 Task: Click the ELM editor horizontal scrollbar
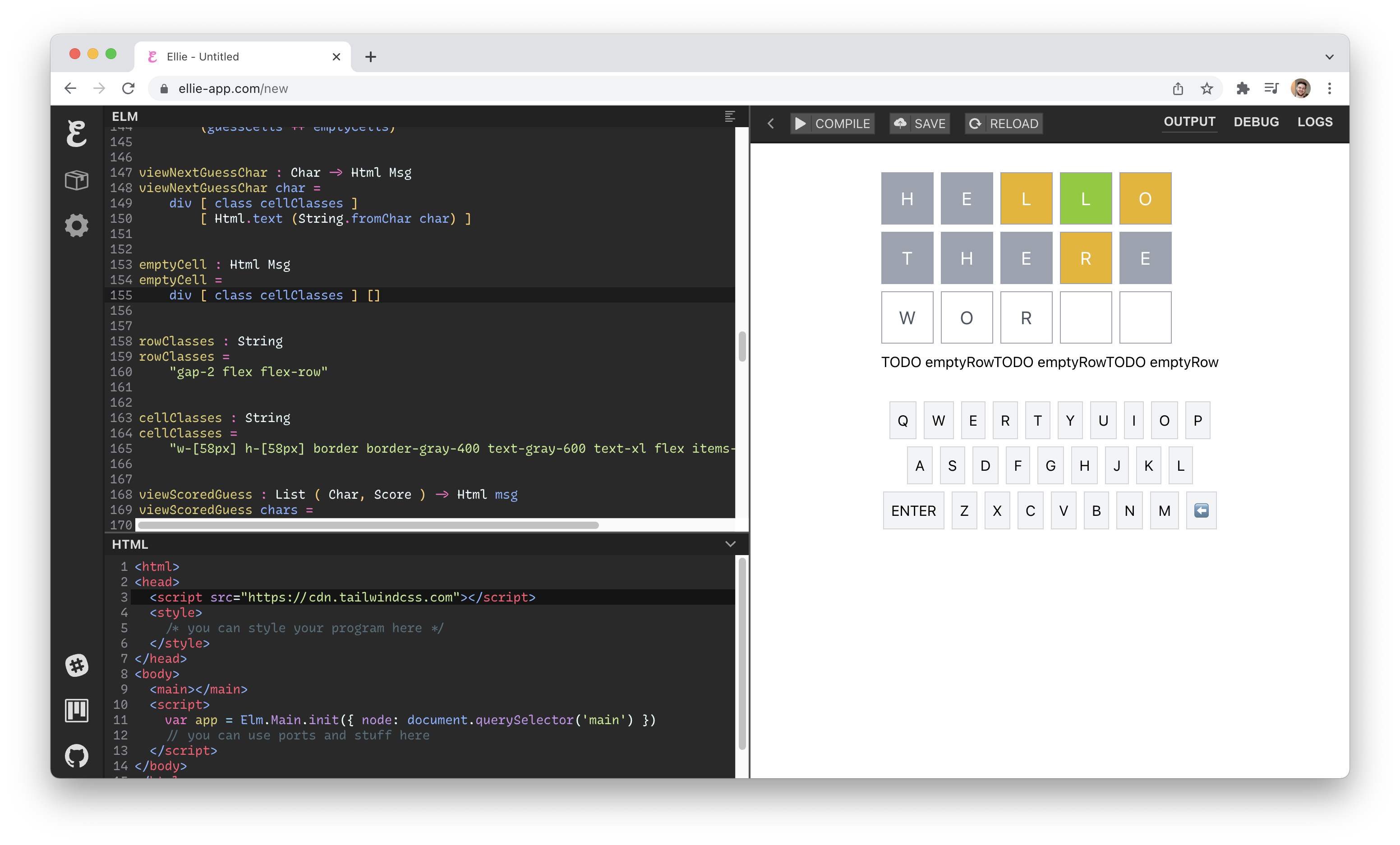(368, 525)
